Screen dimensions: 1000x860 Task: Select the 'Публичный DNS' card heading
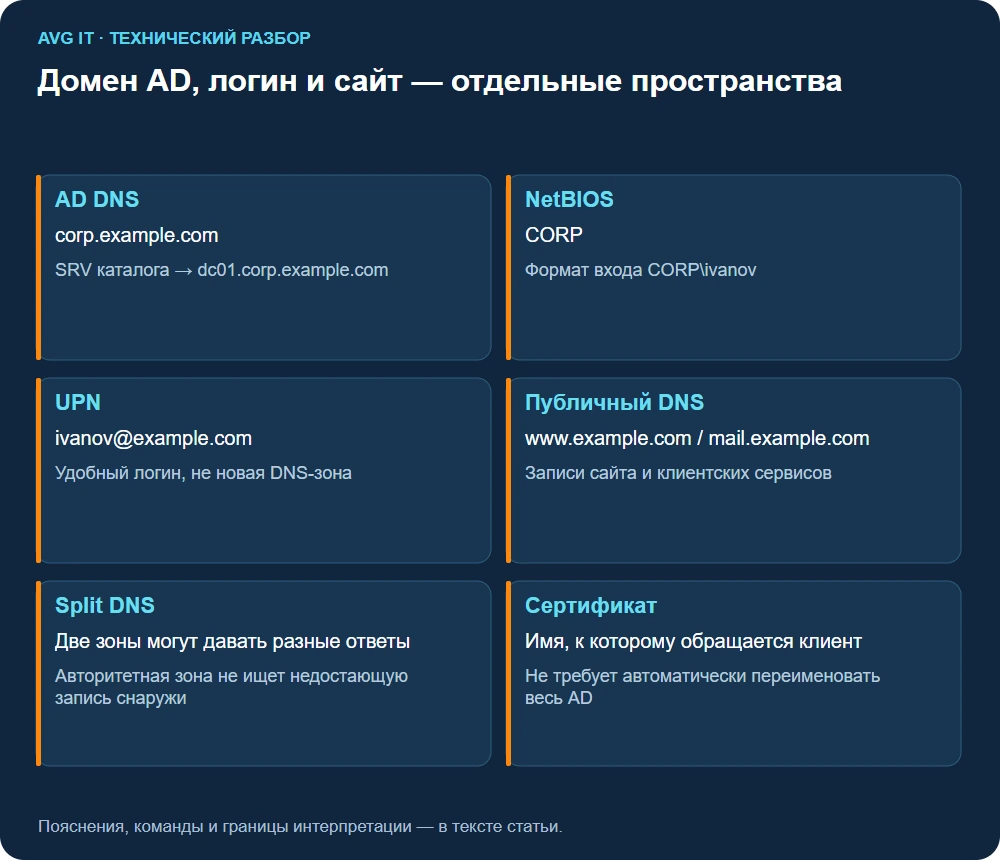(614, 402)
